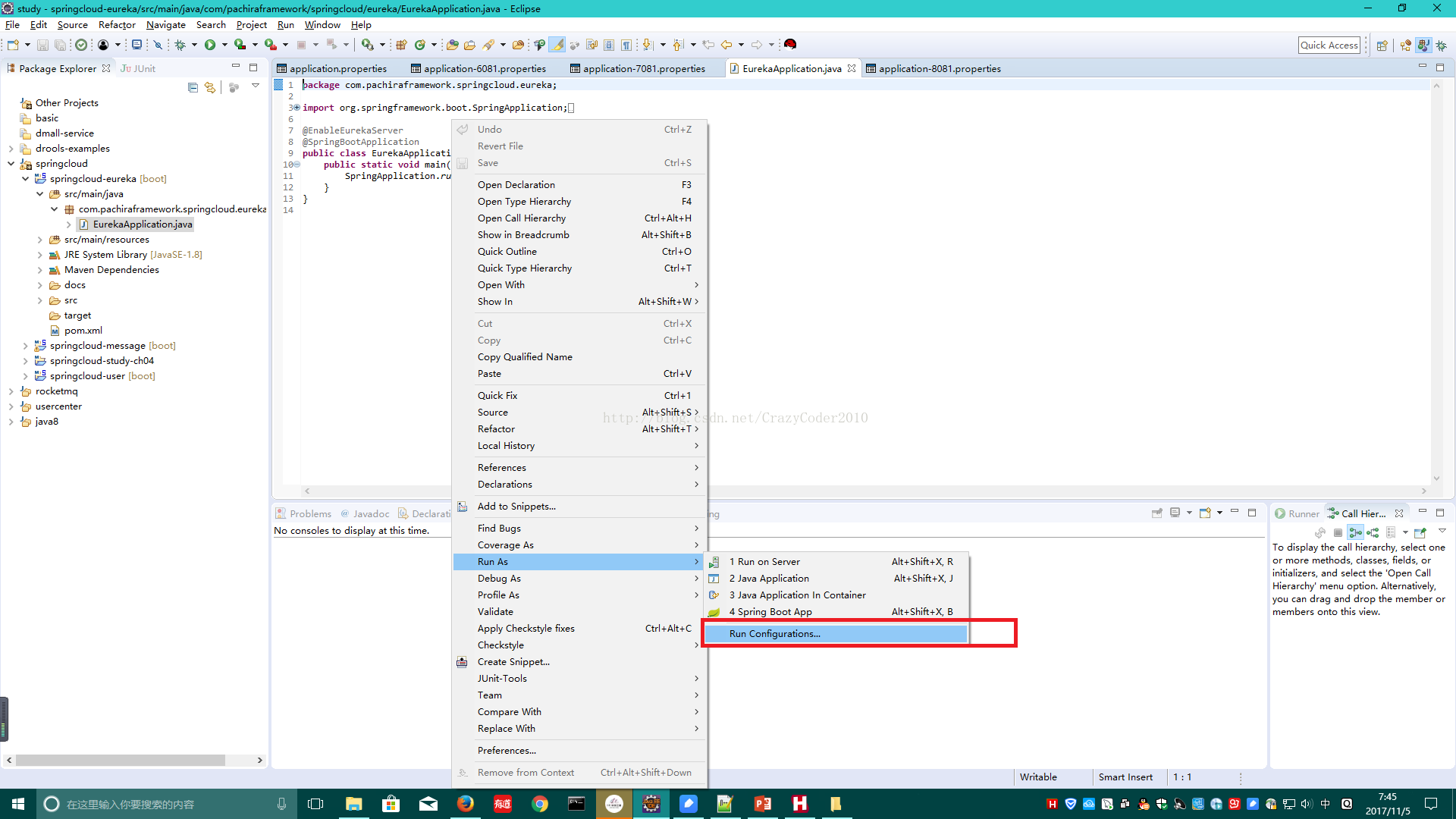This screenshot has width=1456, height=819.
Task: Click Cancel stop icon in Call Hierarchy
Action: coord(1338,532)
